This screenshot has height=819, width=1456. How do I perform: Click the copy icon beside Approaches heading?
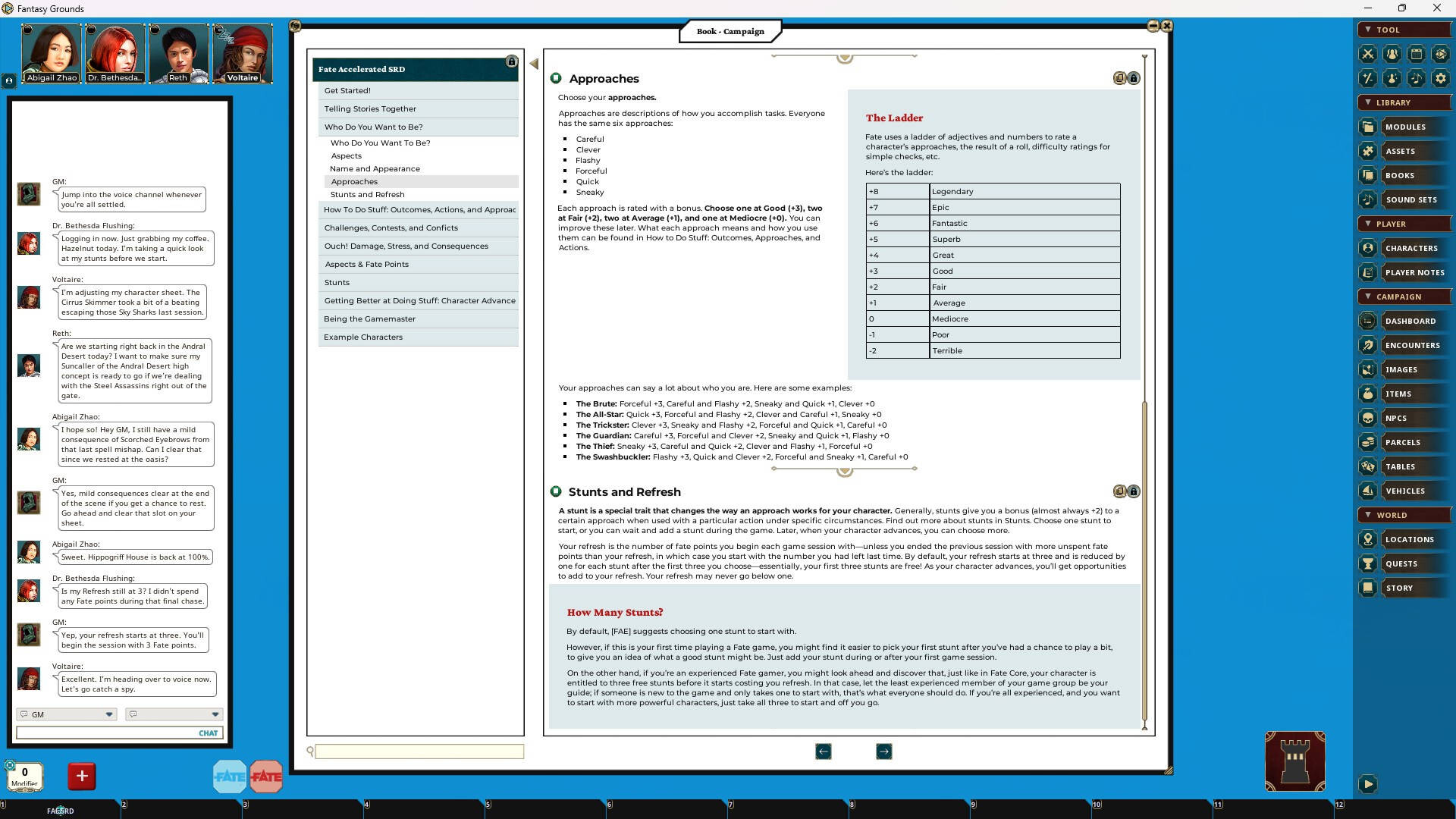click(1119, 78)
